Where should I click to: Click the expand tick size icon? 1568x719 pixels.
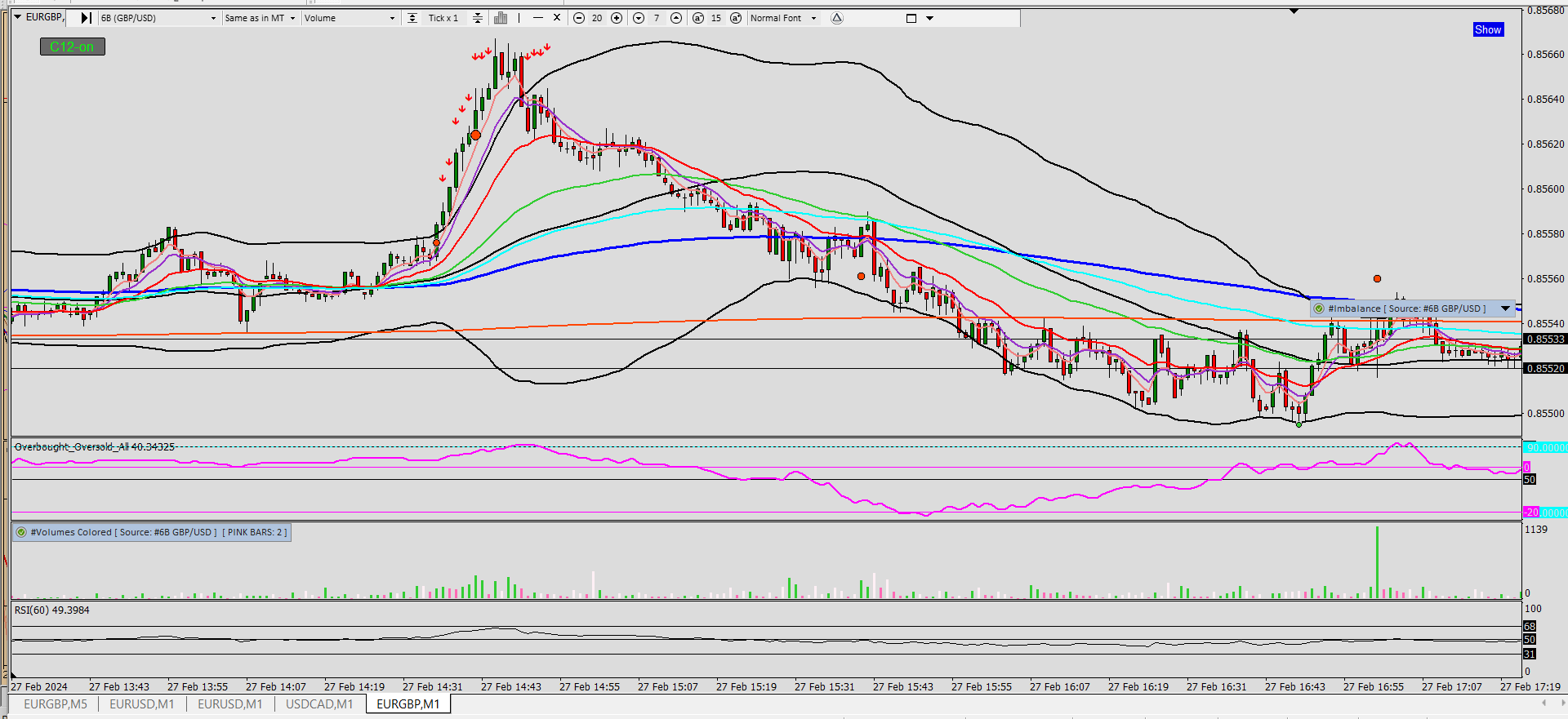tap(412, 18)
